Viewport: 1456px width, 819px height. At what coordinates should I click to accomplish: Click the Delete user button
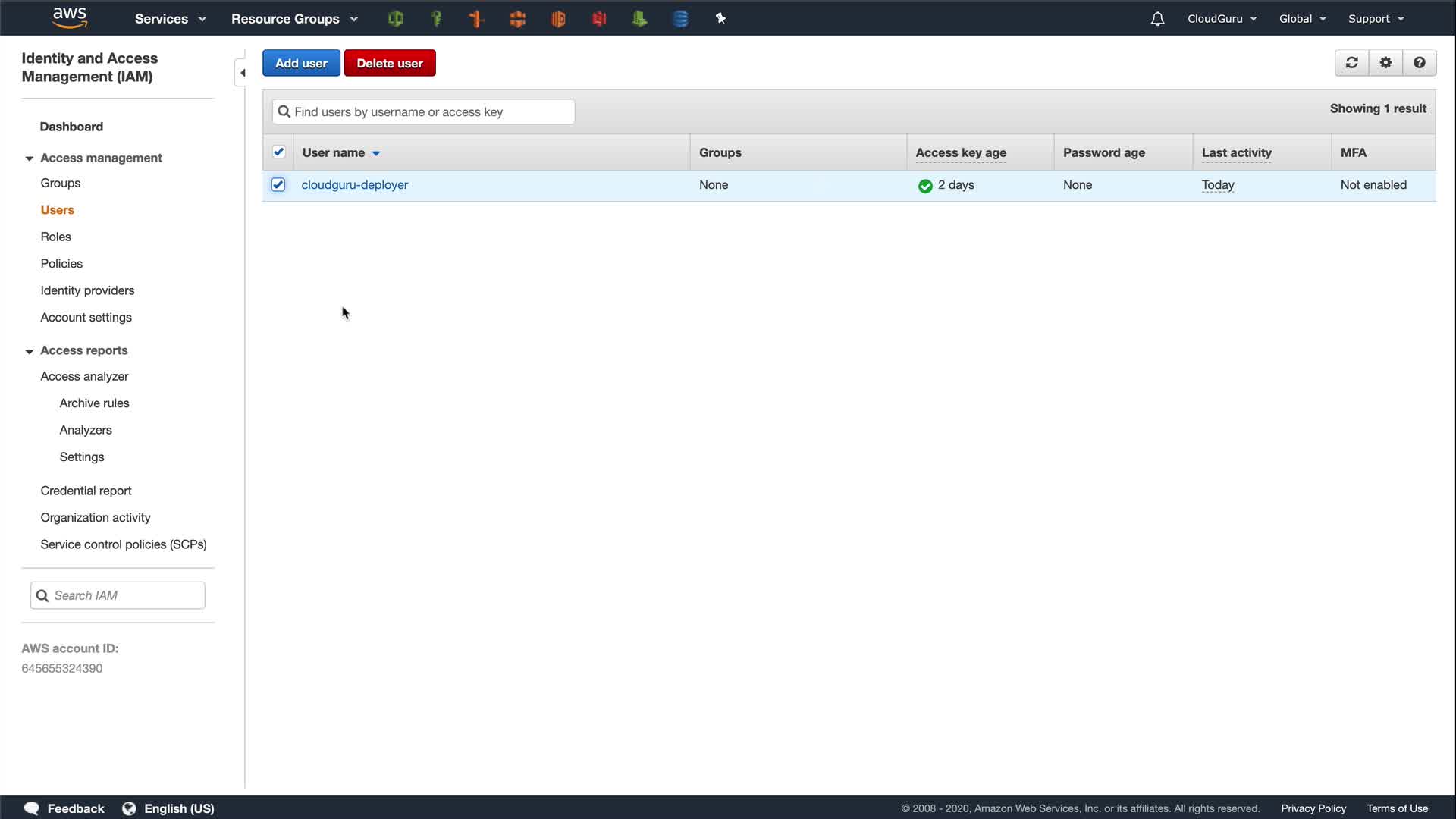pos(390,64)
